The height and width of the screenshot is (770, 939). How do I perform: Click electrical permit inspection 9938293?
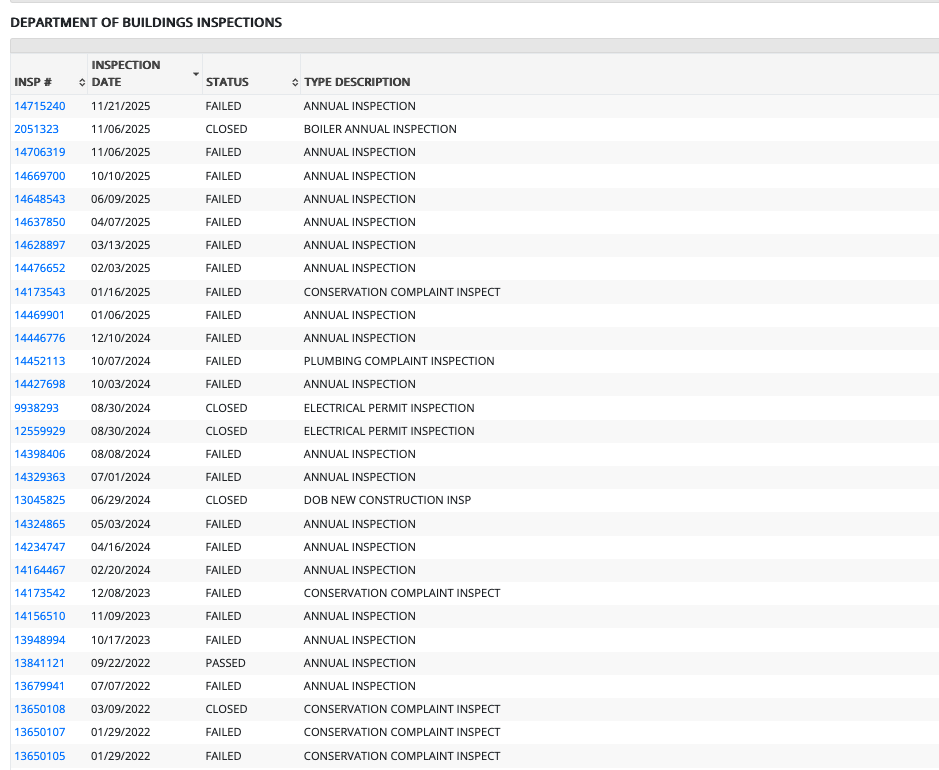click(36, 408)
